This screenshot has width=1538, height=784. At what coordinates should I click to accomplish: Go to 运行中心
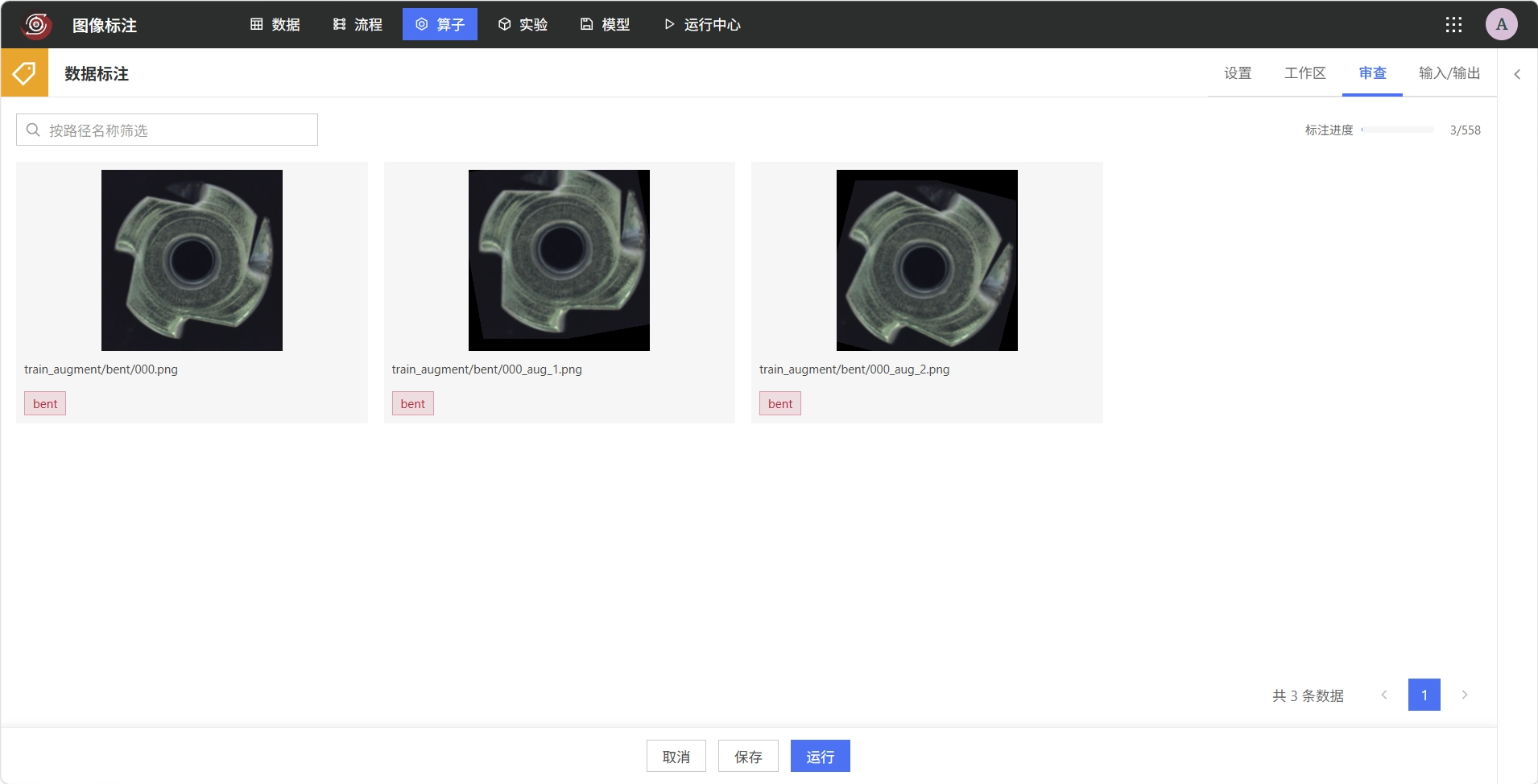click(x=702, y=25)
